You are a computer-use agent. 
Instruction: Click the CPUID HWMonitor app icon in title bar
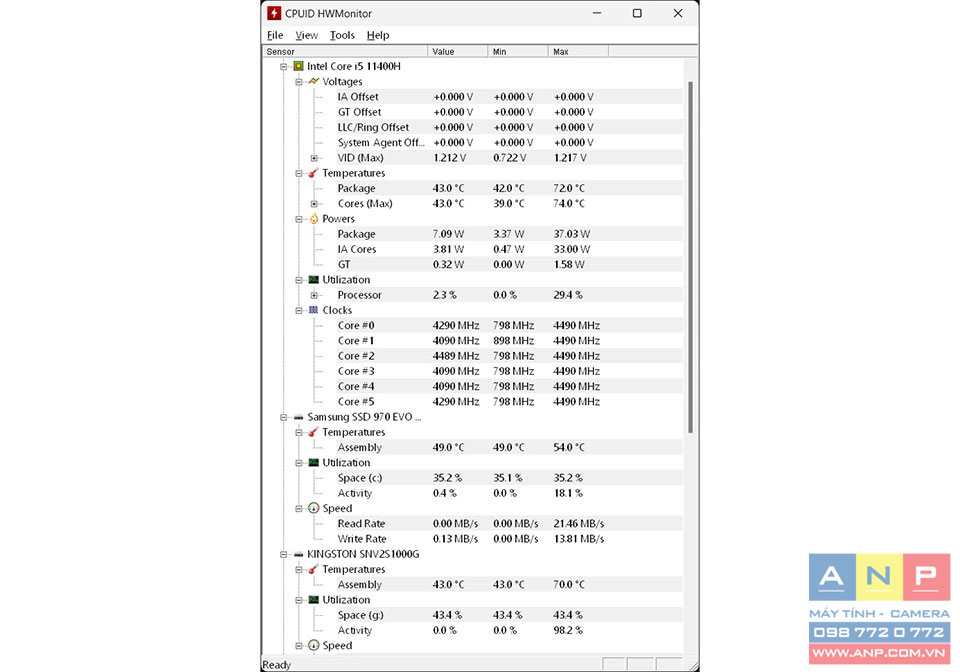274,13
